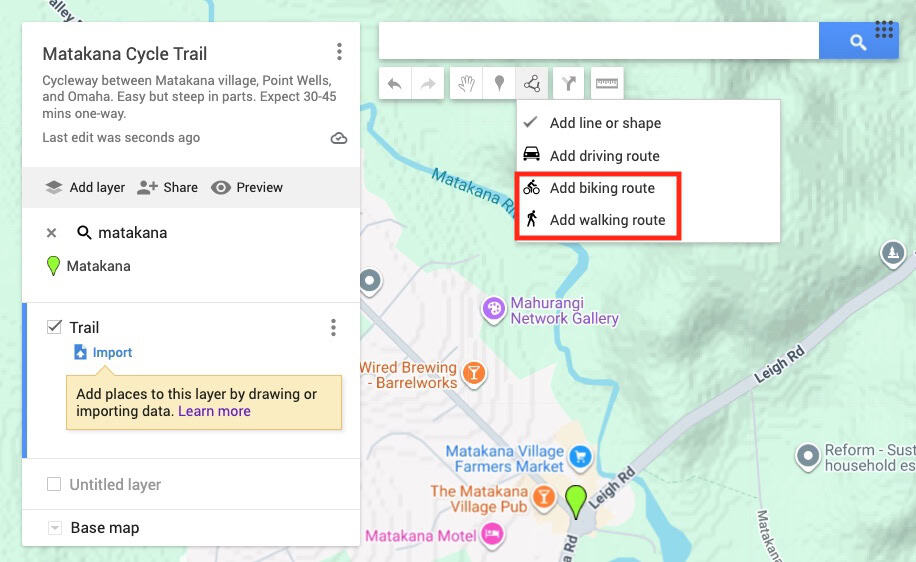916x562 pixels.
Task: Choose Add biking route
Action: [602, 188]
